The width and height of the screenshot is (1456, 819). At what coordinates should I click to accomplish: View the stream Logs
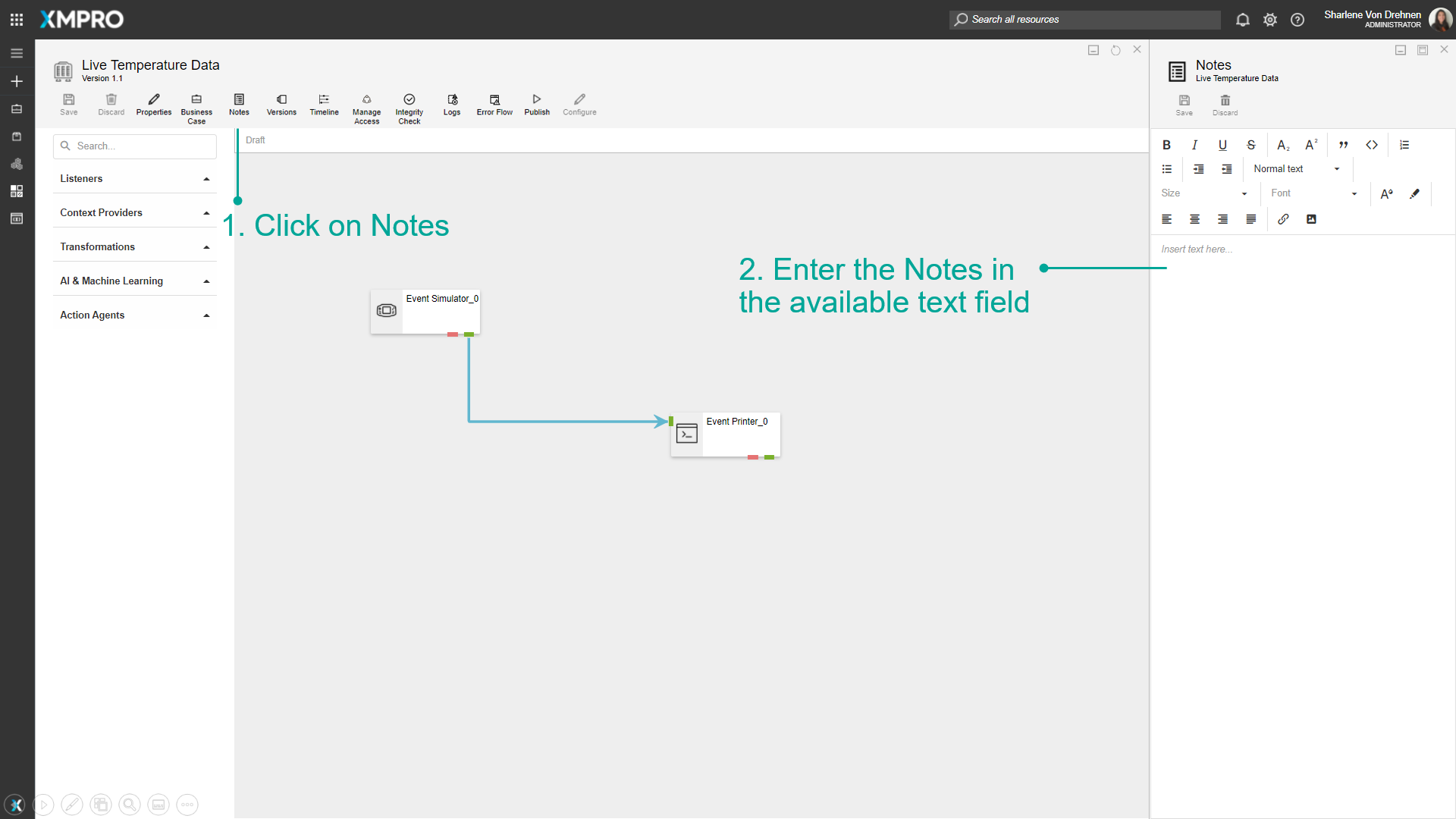(x=451, y=105)
